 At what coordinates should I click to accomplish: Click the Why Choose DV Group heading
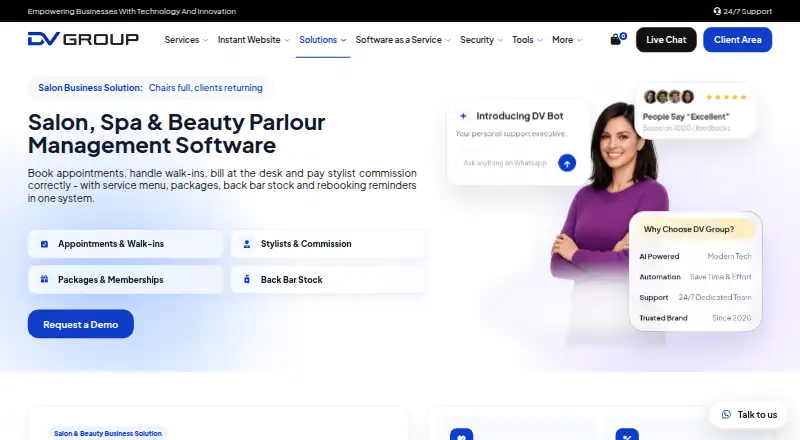(x=689, y=229)
